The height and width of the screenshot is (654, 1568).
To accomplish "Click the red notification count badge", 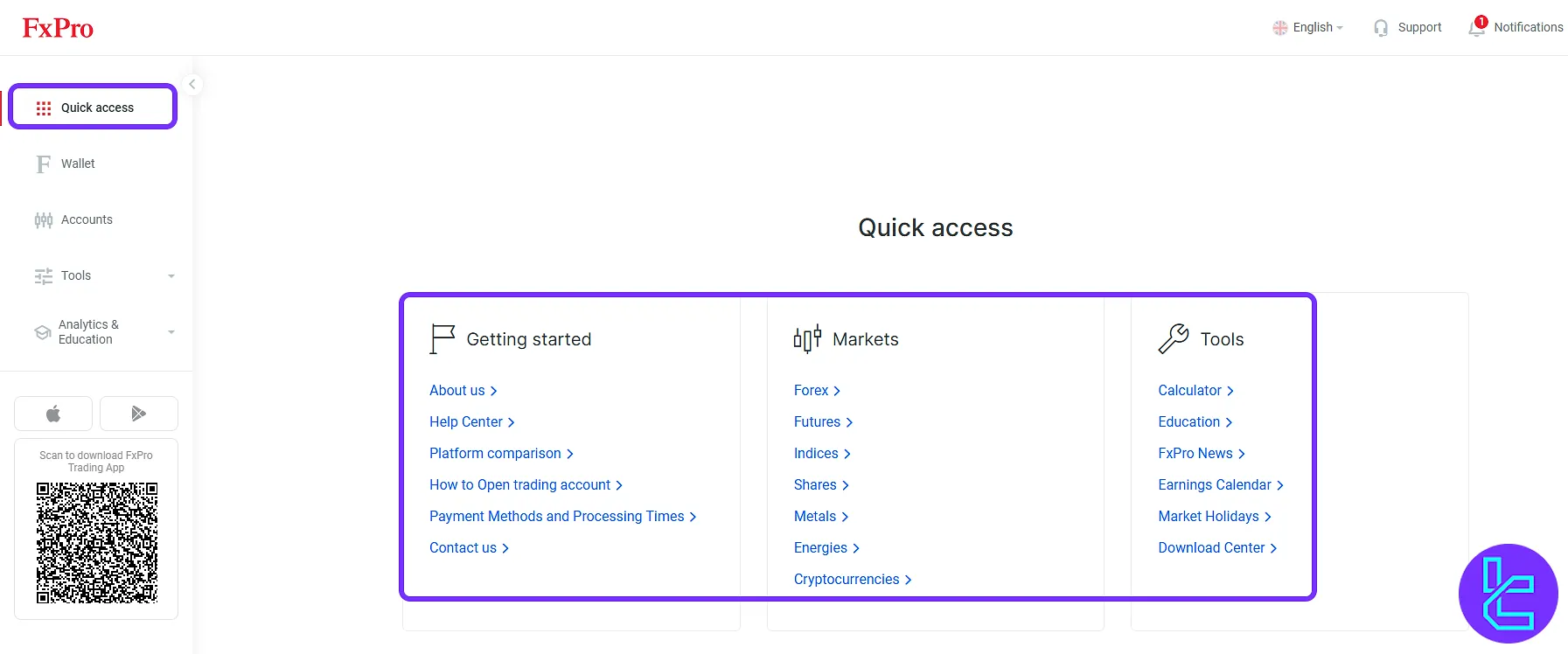I will pyautogui.click(x=1481, y=22).
